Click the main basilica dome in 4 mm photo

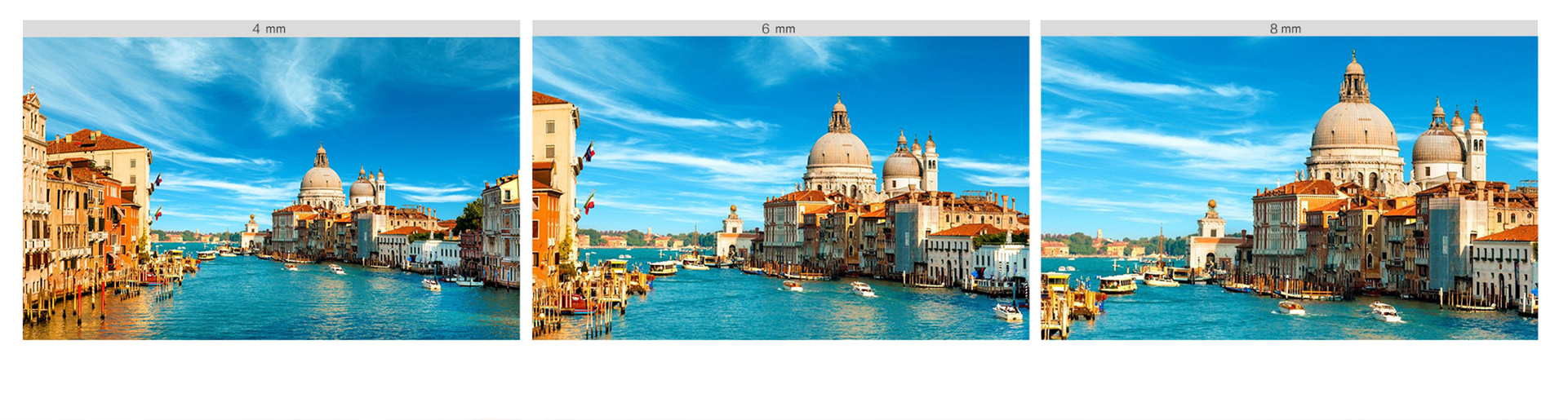[x=321, y=178]
